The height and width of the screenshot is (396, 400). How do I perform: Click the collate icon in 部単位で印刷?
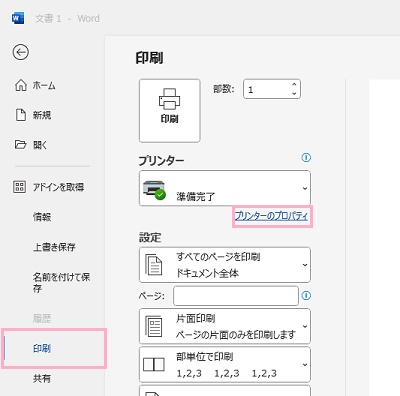(154, 365)
